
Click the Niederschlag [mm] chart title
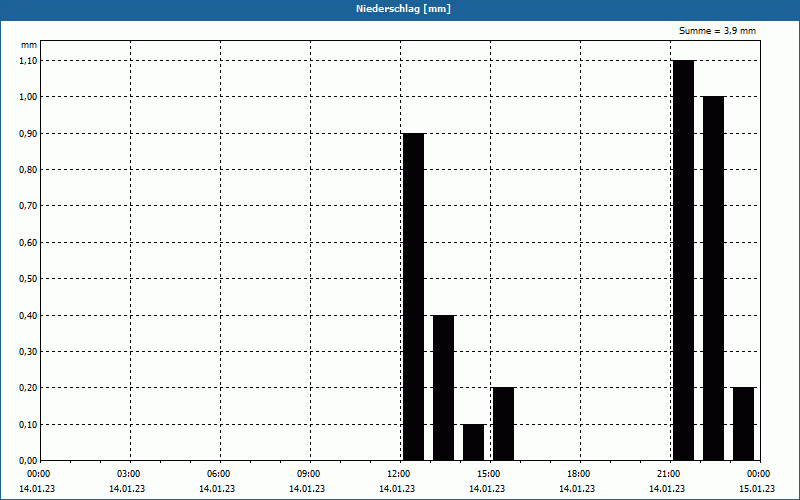(x=403, y=9)
